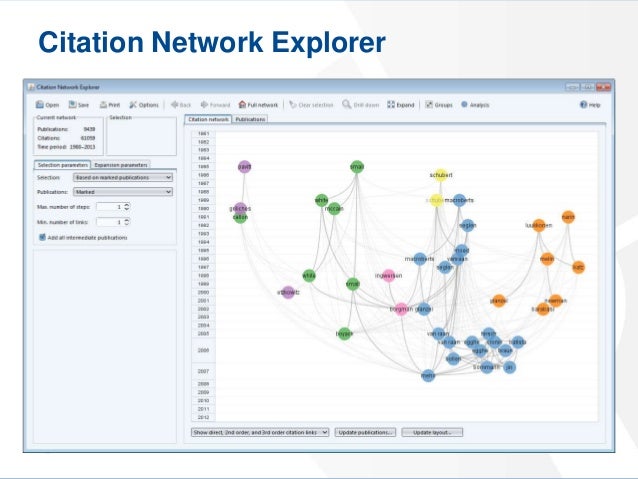Image resolution: width=638 pixels, height=479 pixels.
Task: Select the orange luukkonen node
Action: coord(539,225)
